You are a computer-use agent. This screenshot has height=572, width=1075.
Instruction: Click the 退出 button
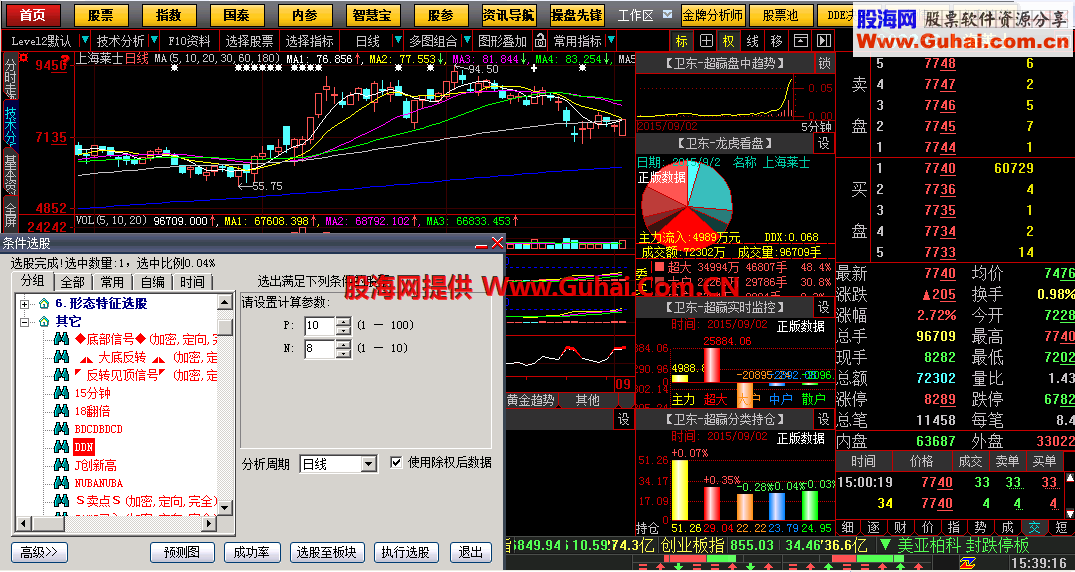471,552
